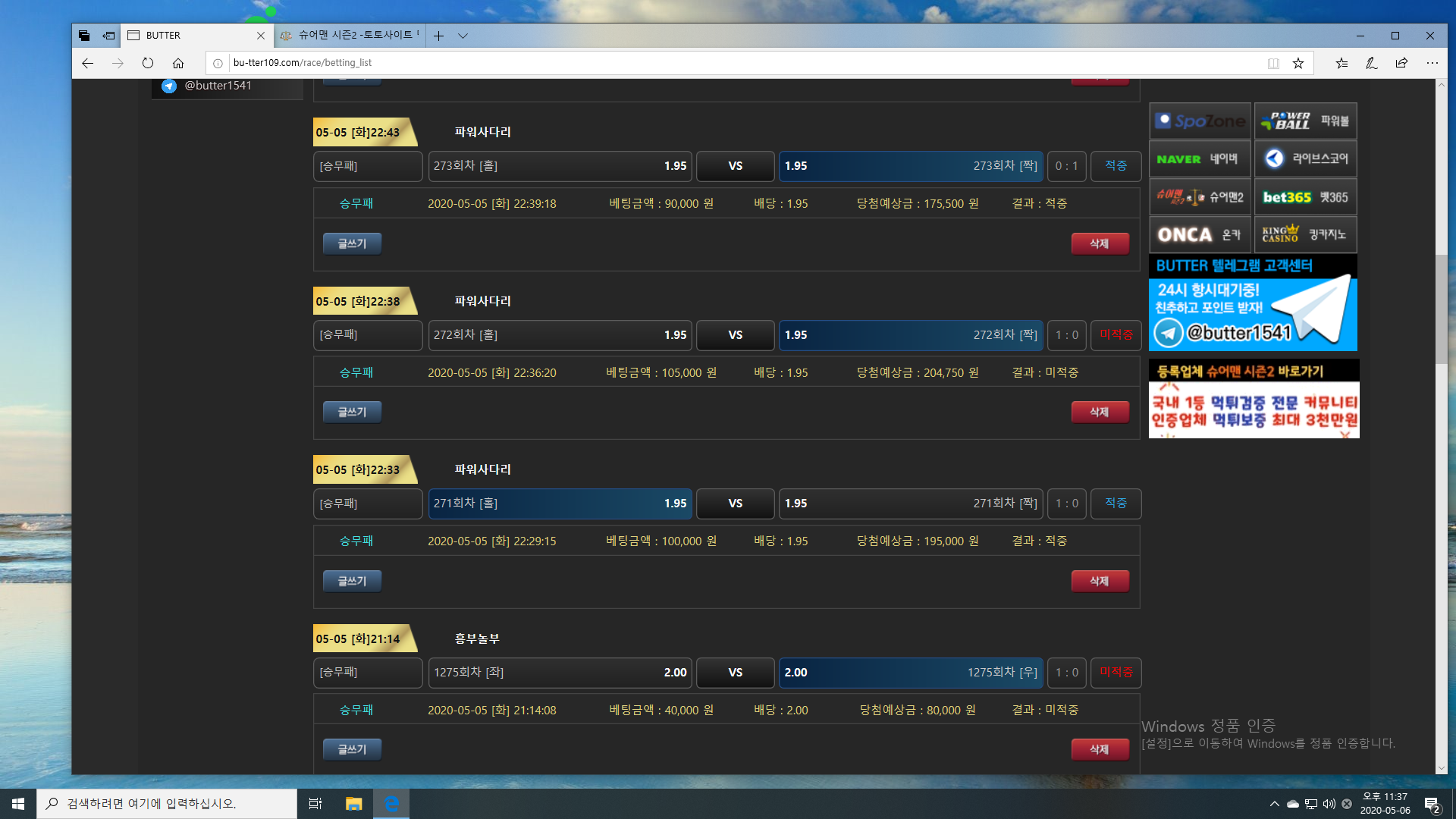Open File Explorer from taskbar
Viewport: 1456px width, 819px height.
point(353,804)
